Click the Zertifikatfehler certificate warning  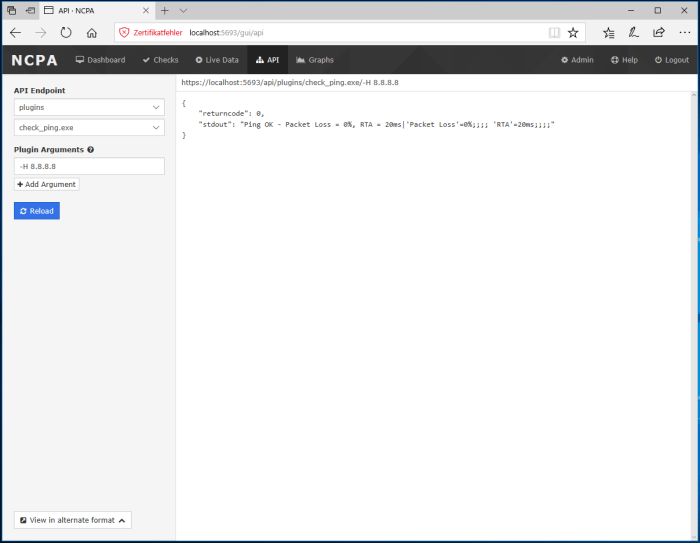[151, 33]
